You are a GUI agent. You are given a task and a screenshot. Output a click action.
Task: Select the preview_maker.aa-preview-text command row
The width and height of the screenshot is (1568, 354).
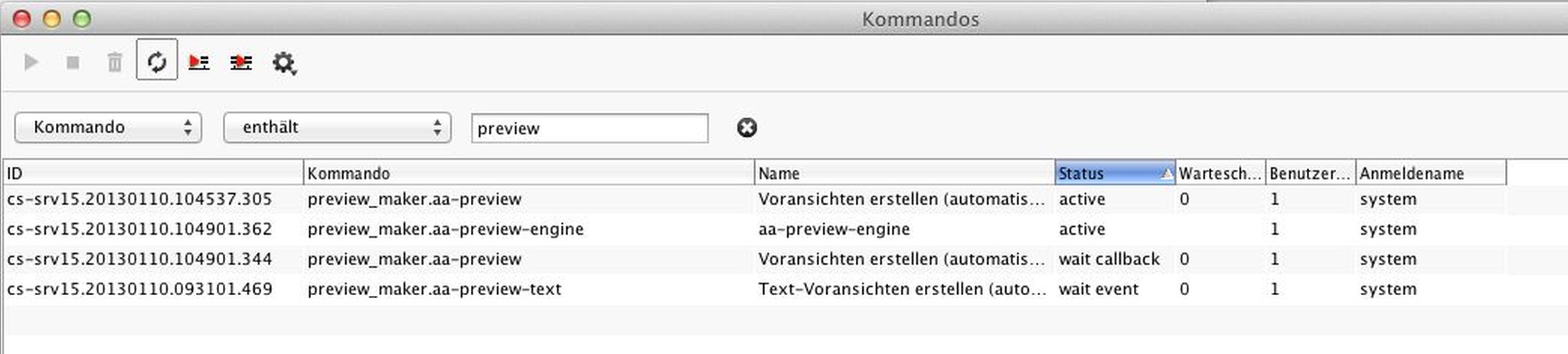pos(434,289)
